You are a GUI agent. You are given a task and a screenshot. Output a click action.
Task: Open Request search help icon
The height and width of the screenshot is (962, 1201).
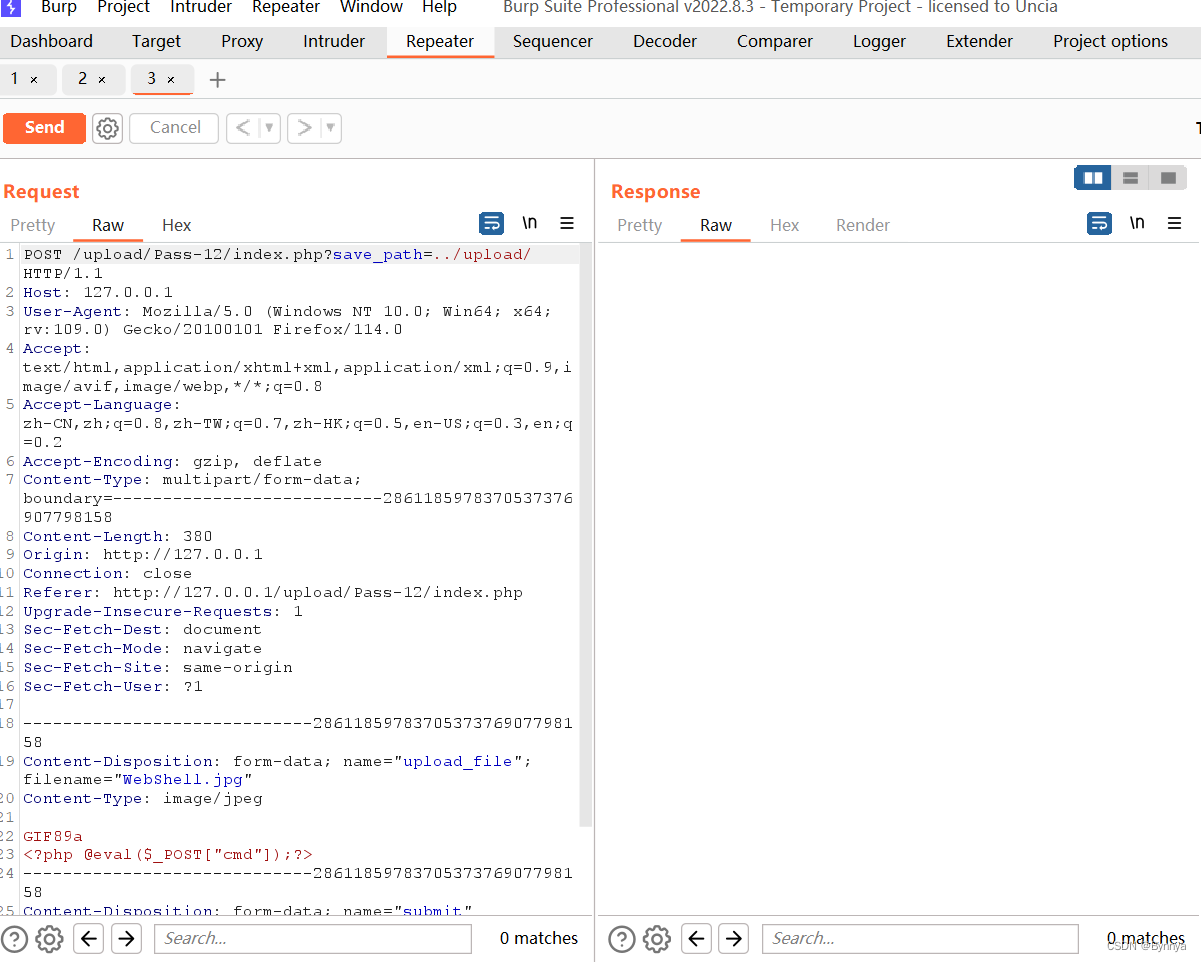pos(14,939)
